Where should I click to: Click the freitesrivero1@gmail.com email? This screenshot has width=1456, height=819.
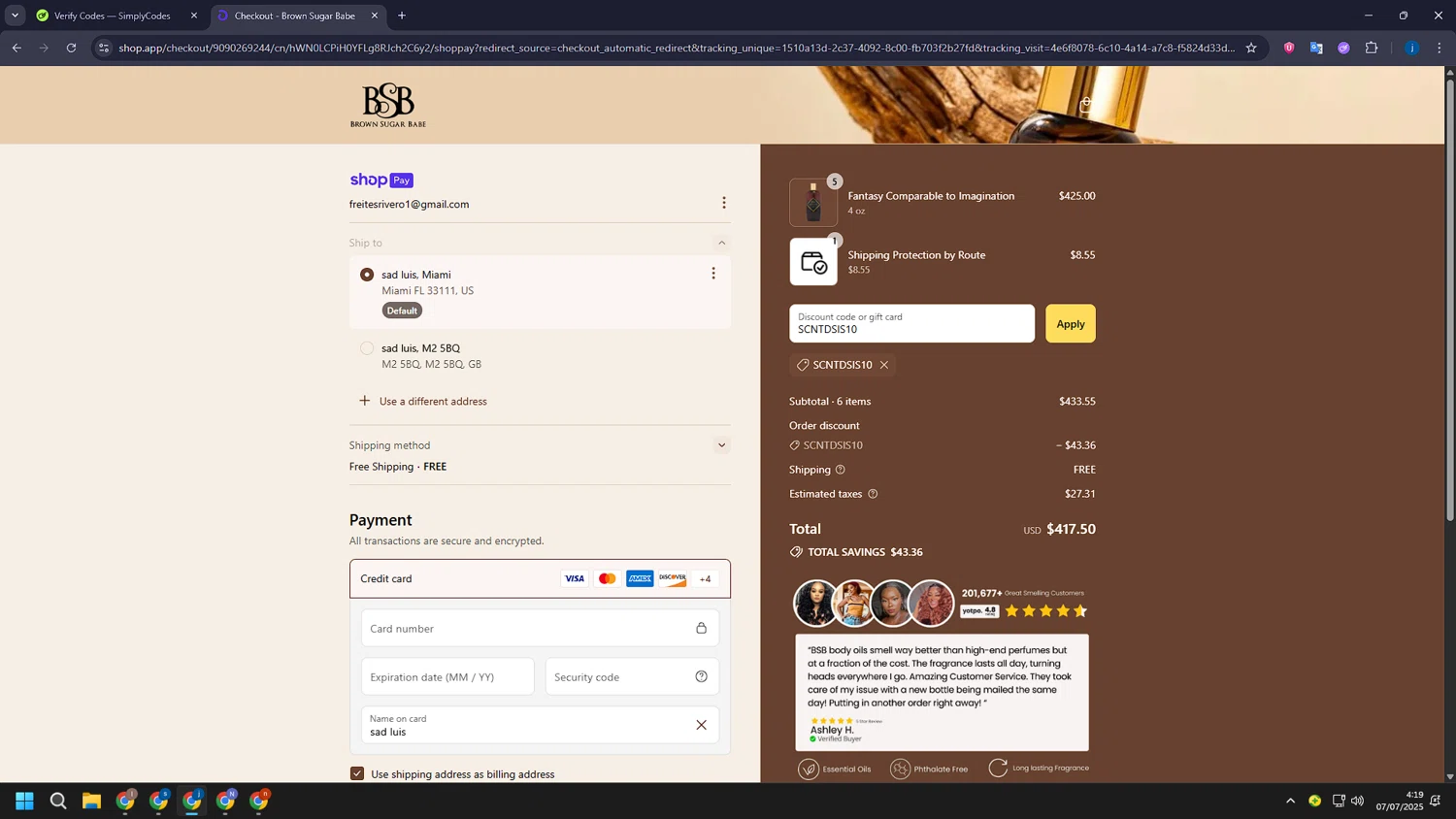click(x=409, y=205)
